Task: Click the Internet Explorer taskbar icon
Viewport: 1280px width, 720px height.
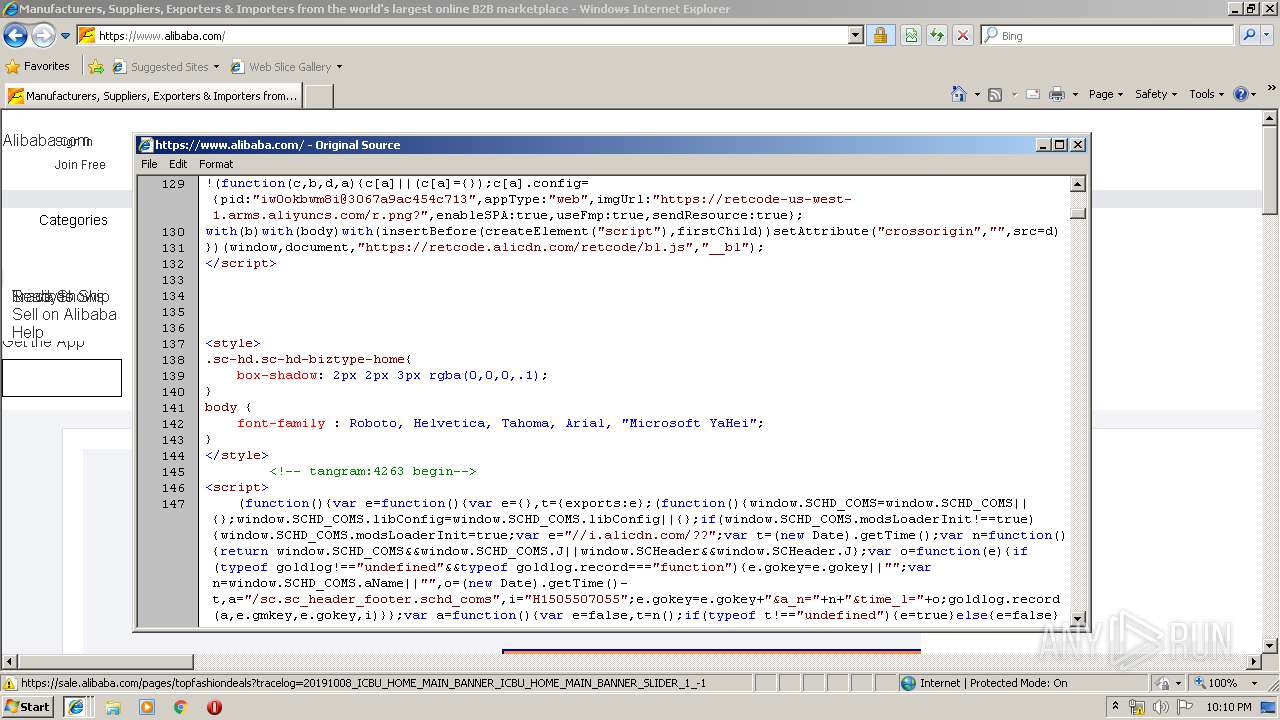Action: [x=76, y=707]
